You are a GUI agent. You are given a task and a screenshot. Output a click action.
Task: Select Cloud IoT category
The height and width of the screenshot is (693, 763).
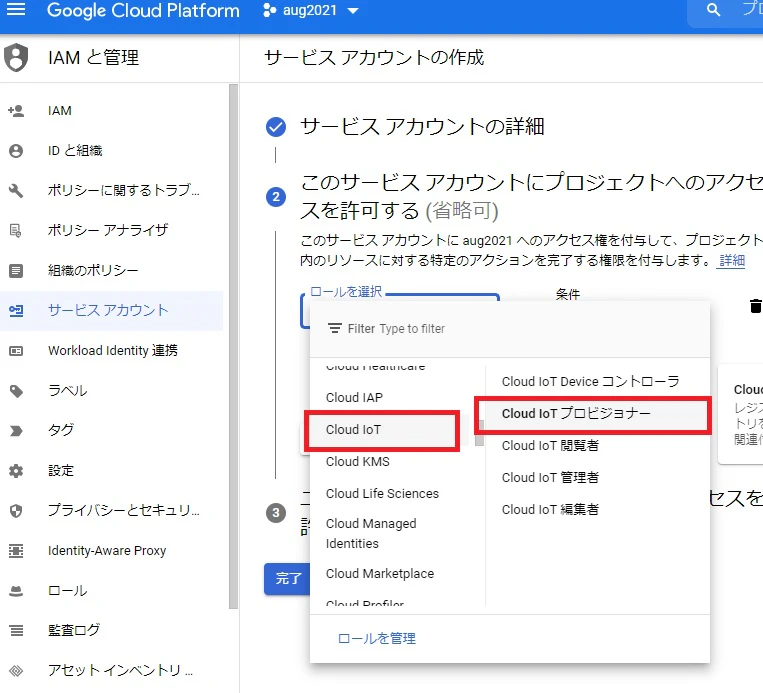[382, 430]
